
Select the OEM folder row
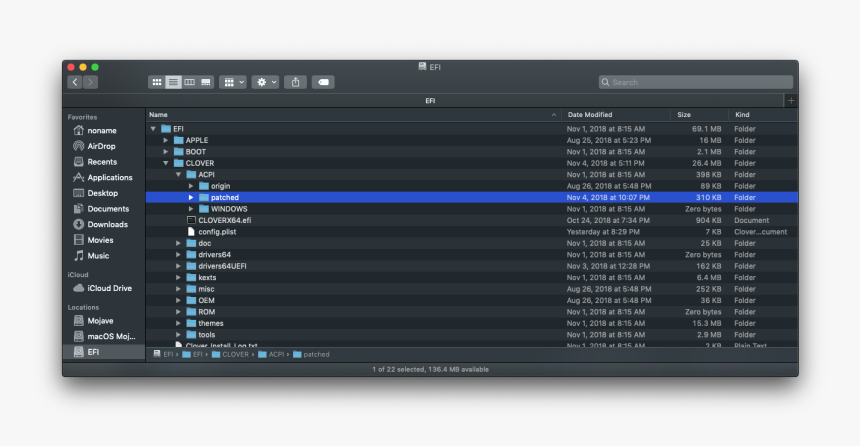coord(472,301)
